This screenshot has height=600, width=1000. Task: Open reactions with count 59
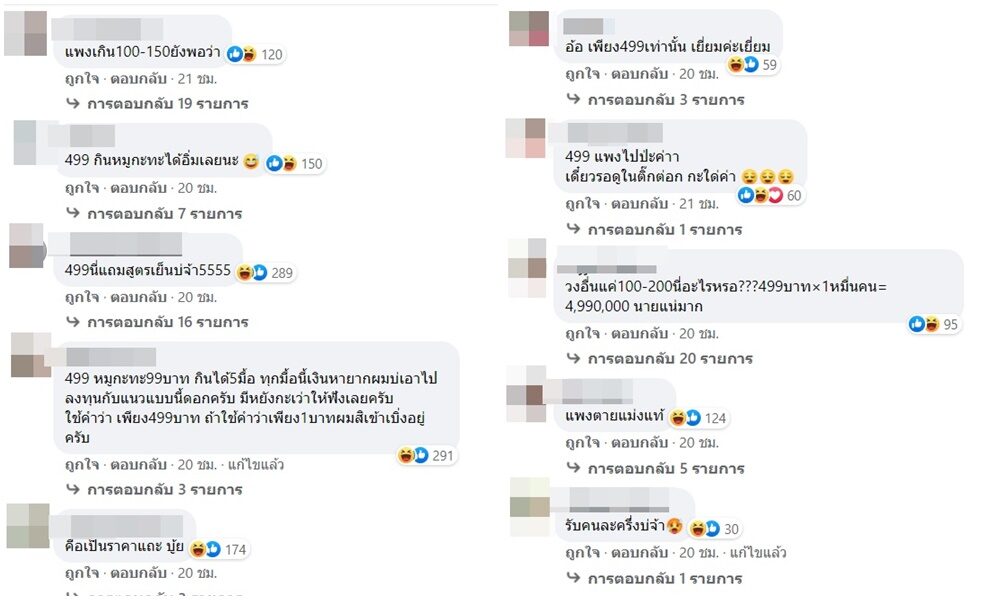tap(753, 64)
